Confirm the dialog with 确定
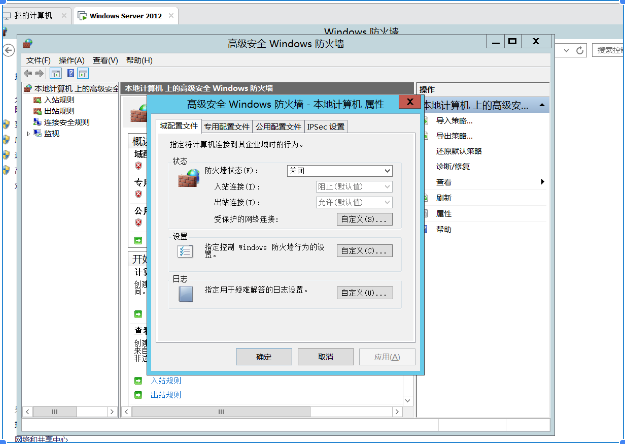The image size is (625, 444). click(263, 357)
